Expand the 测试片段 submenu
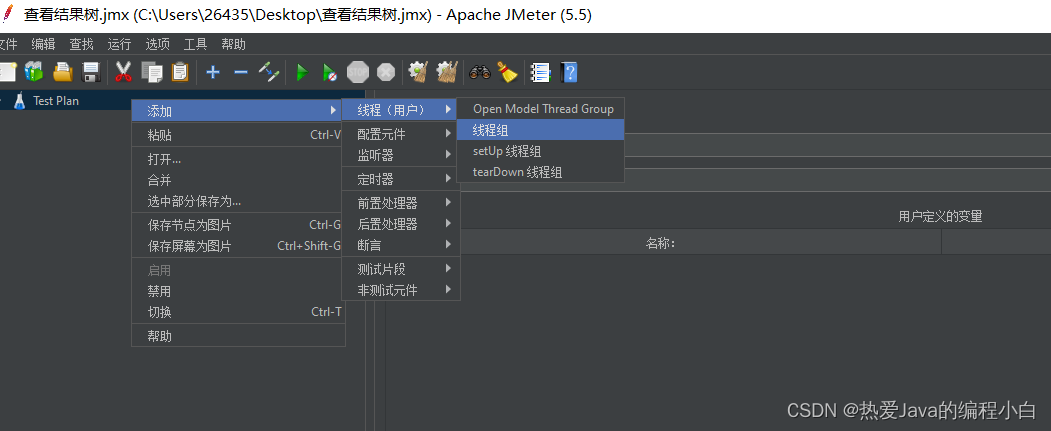 pos(401,269)
